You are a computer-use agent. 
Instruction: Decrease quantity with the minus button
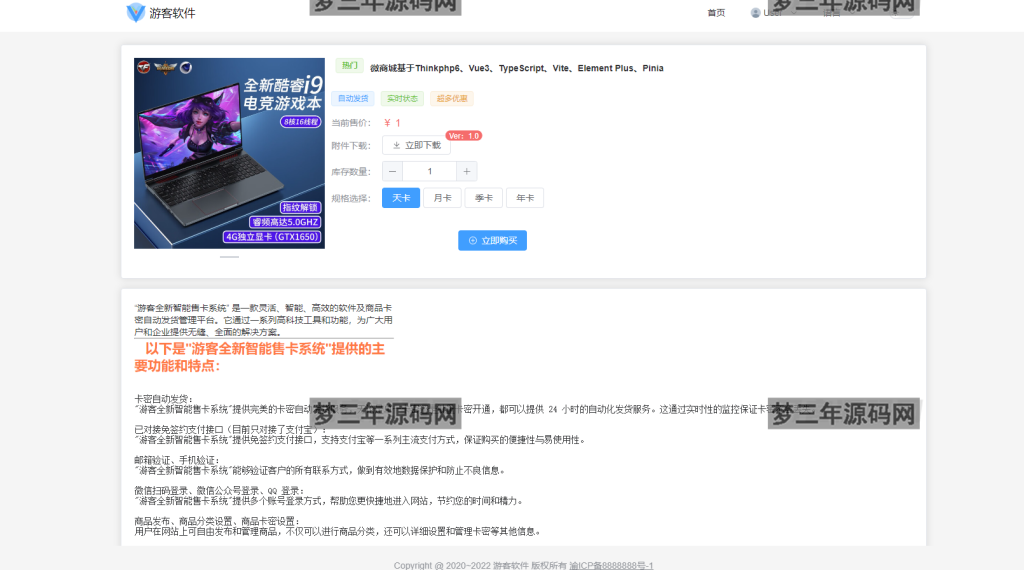tap(392, 172)
